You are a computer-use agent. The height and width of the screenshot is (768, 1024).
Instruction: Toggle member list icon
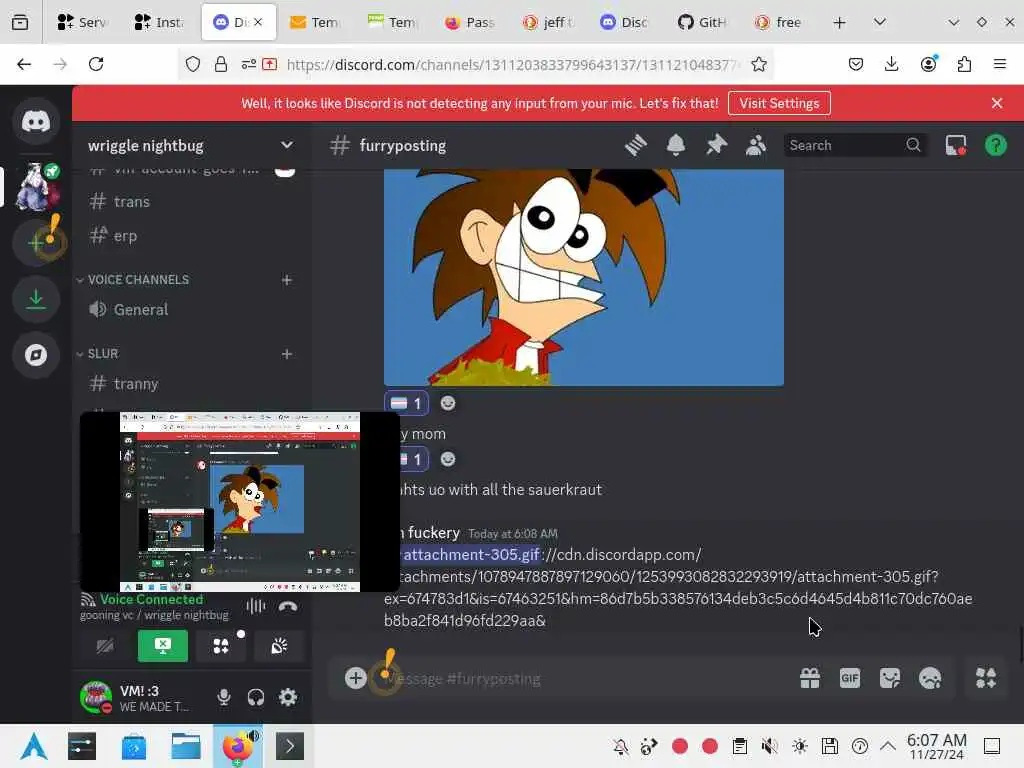[x=756, y=145]
